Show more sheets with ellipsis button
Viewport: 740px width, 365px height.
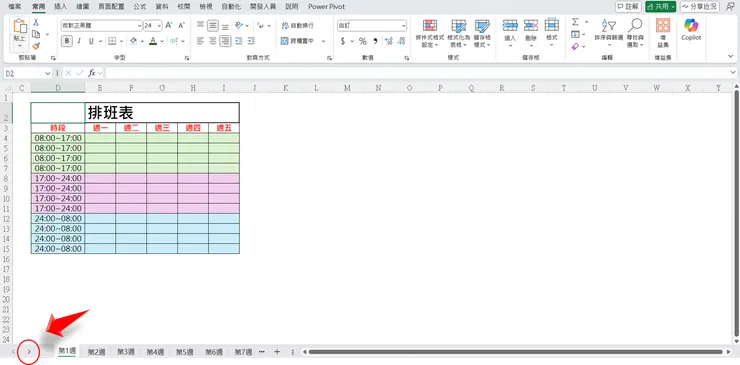[261, 352]
